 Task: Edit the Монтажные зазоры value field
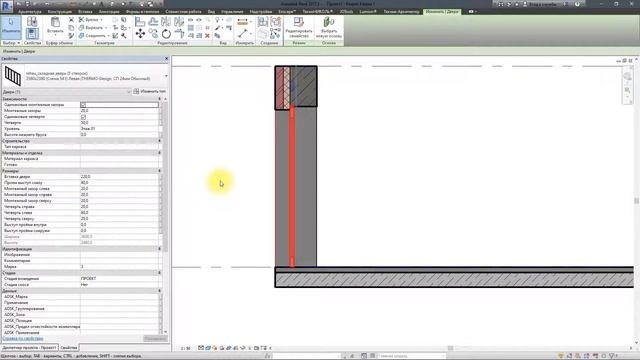[119, 111]
